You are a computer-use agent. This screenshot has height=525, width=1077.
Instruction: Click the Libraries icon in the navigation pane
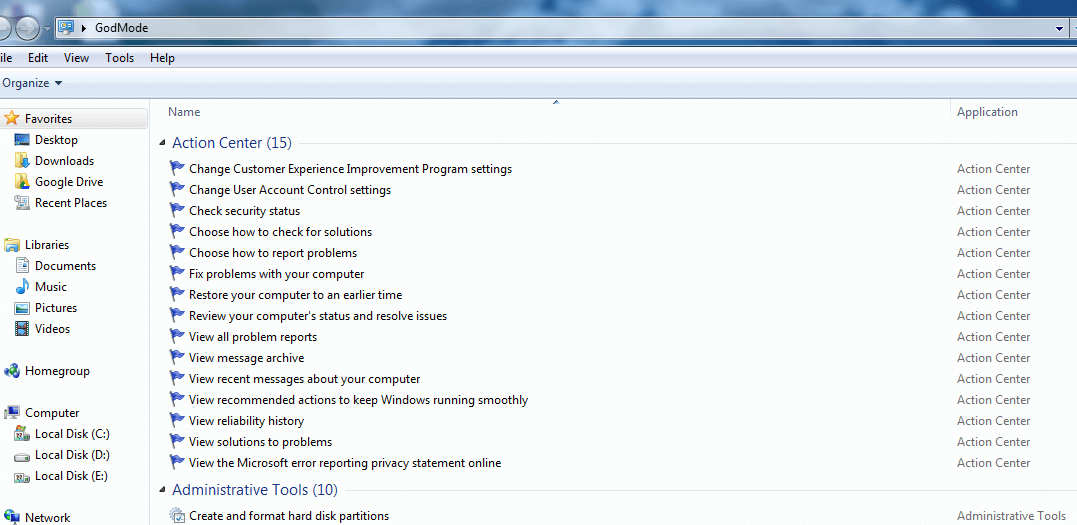coord(12,245)
